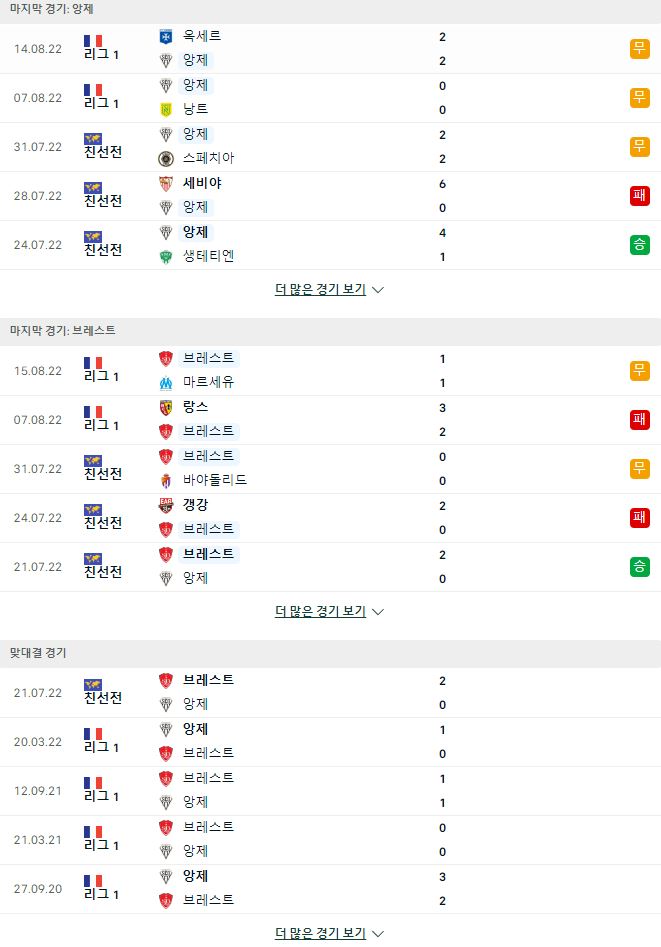Viewport: 661px width, 947px height.
Task: Click the 세비야 team name link
Action: click(202, 183)
